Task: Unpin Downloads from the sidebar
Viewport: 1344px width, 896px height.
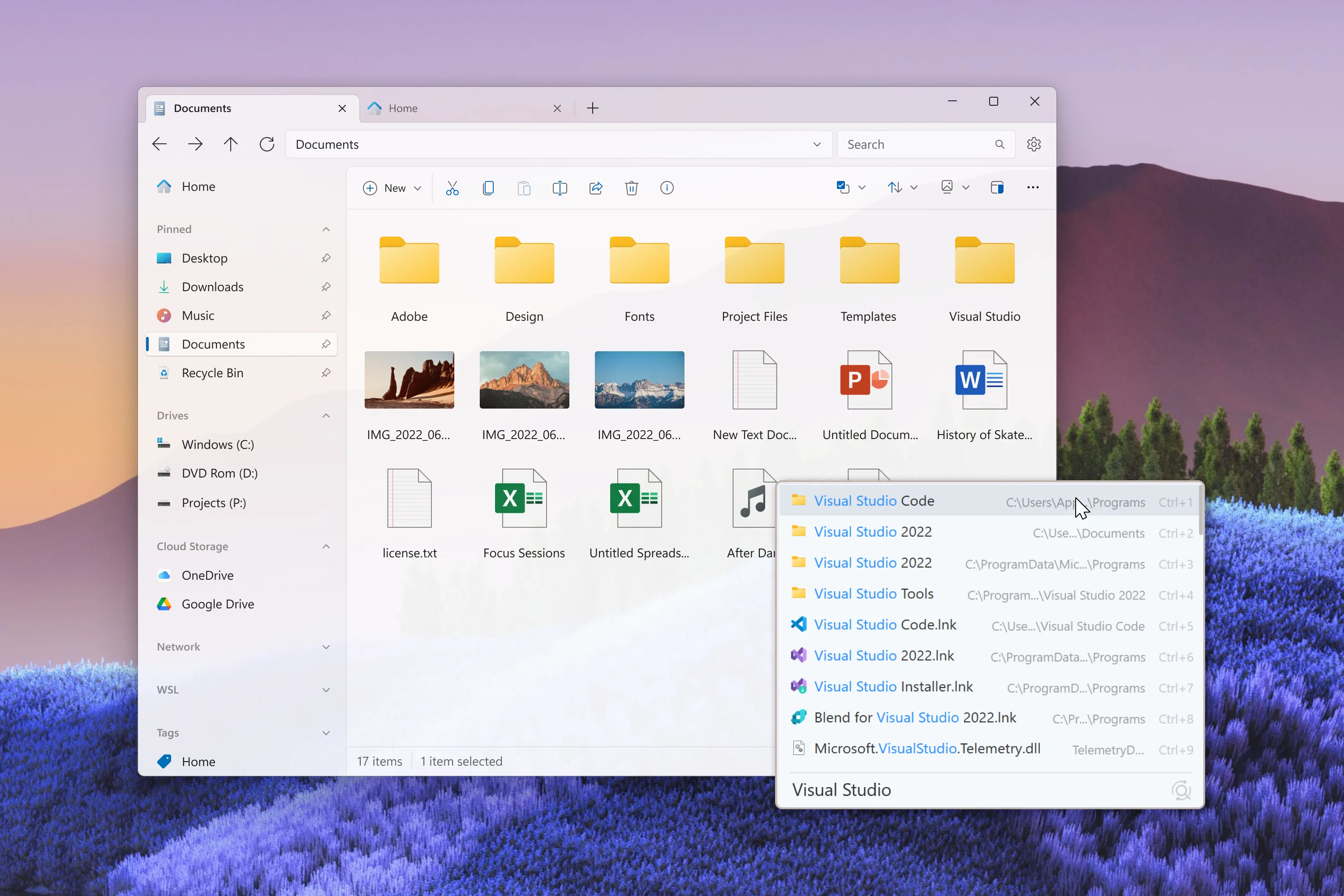Action: click(x=326, y=287)
